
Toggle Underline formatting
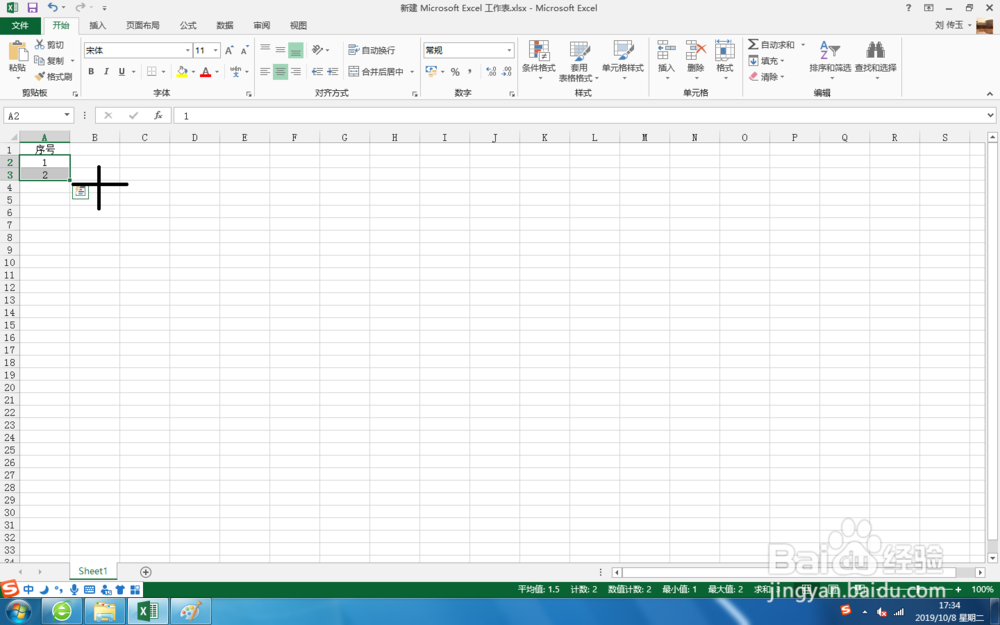(122, 71)
